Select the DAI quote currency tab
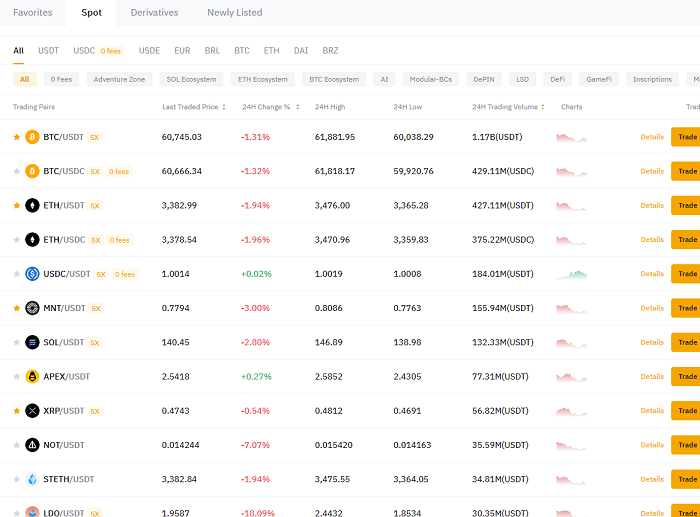The width and height of the screenshot is (700, 517). 301,50
